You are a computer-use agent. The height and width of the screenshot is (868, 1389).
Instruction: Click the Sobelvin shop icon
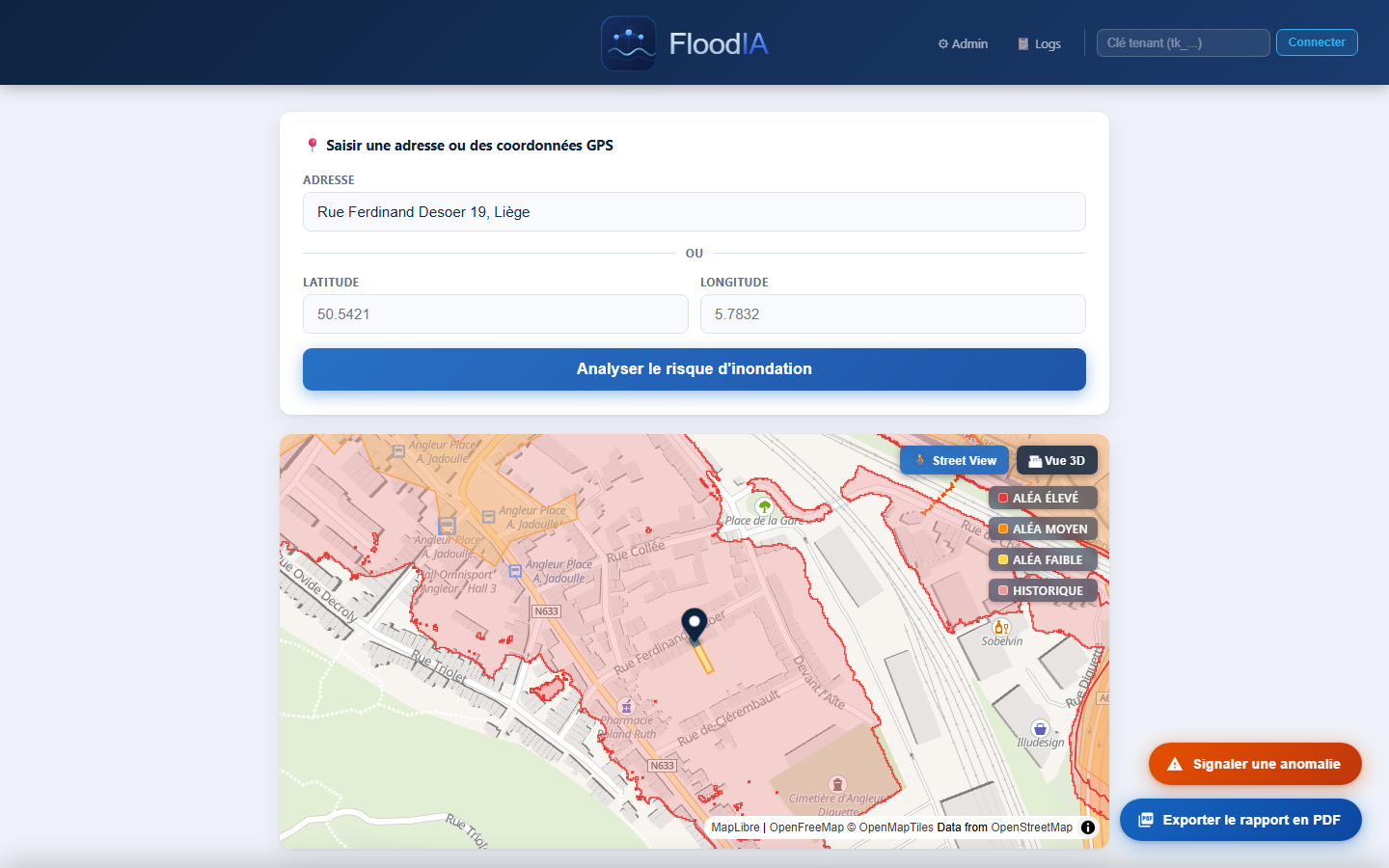1002,627
